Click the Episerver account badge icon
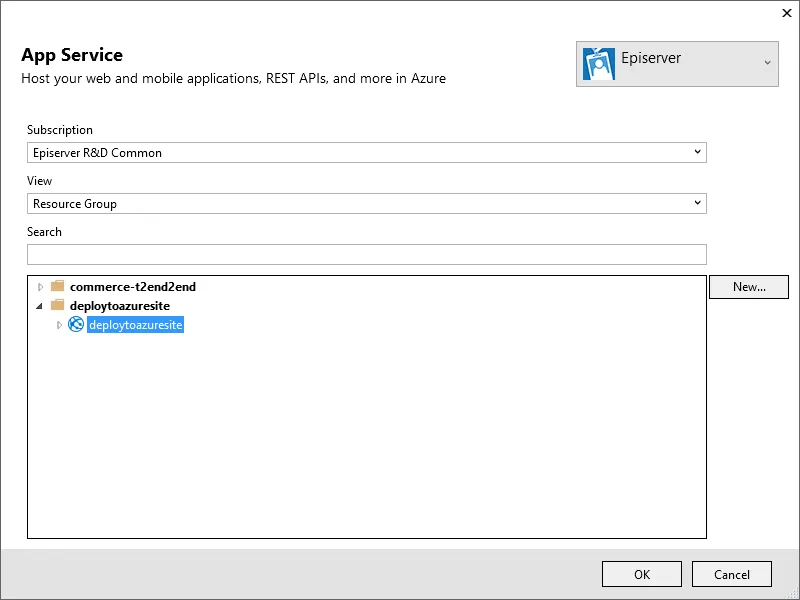The image size is (800, 600). coord(598,64)
